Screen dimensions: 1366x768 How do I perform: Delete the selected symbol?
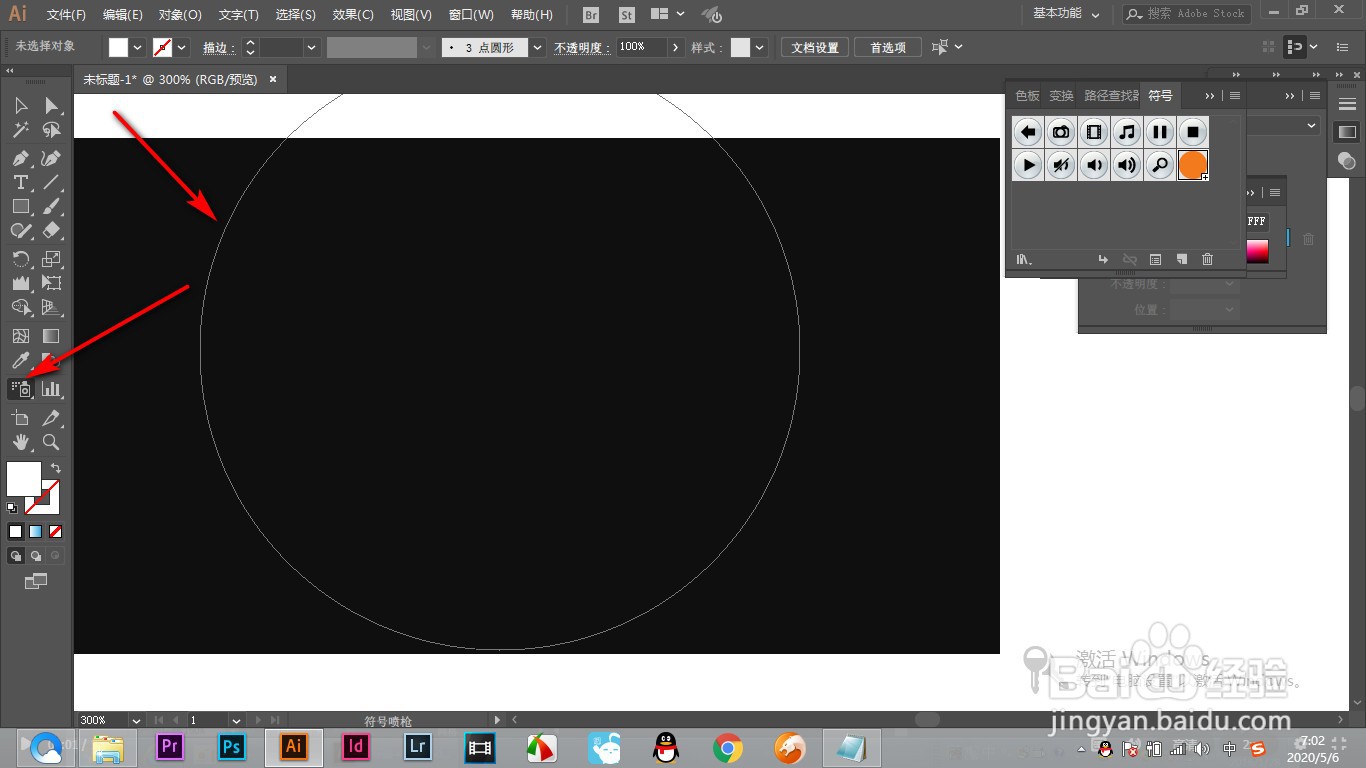click(1207, 259)
